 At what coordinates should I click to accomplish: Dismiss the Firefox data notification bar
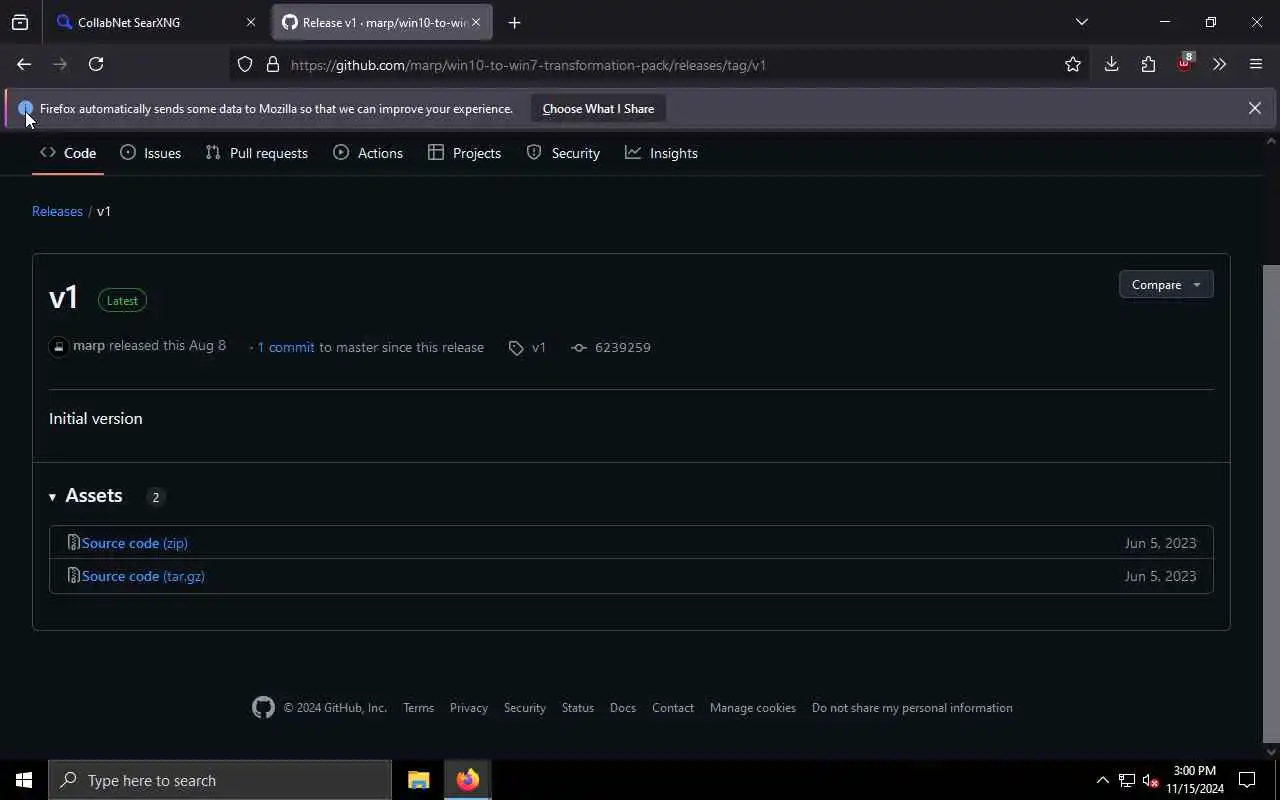[x=1255, y=108]
